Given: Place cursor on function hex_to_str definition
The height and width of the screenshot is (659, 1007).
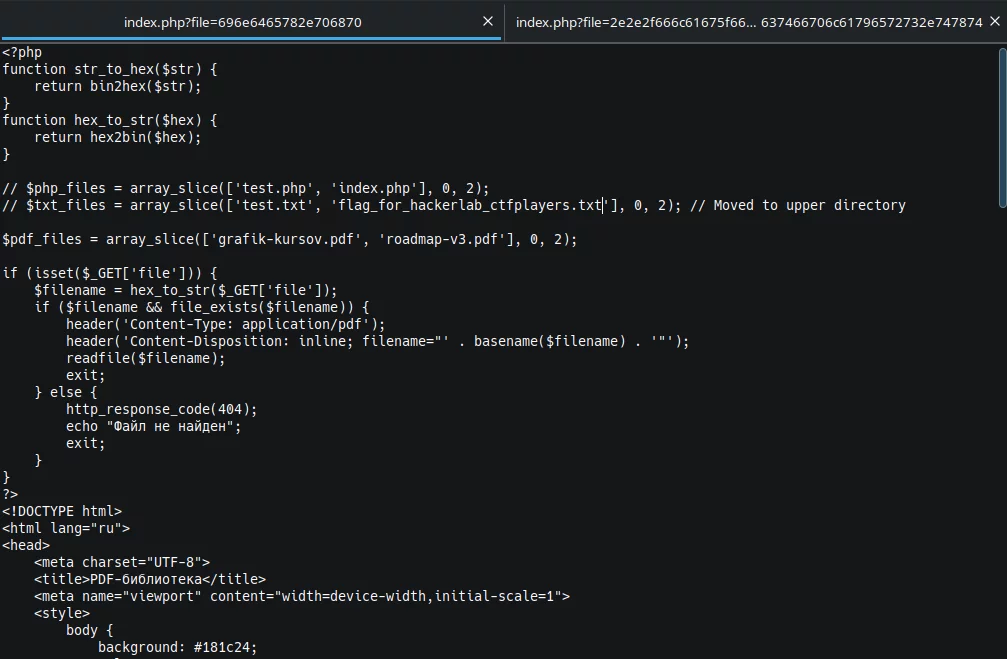Looking at the screenshot, I should pos(109,120).
